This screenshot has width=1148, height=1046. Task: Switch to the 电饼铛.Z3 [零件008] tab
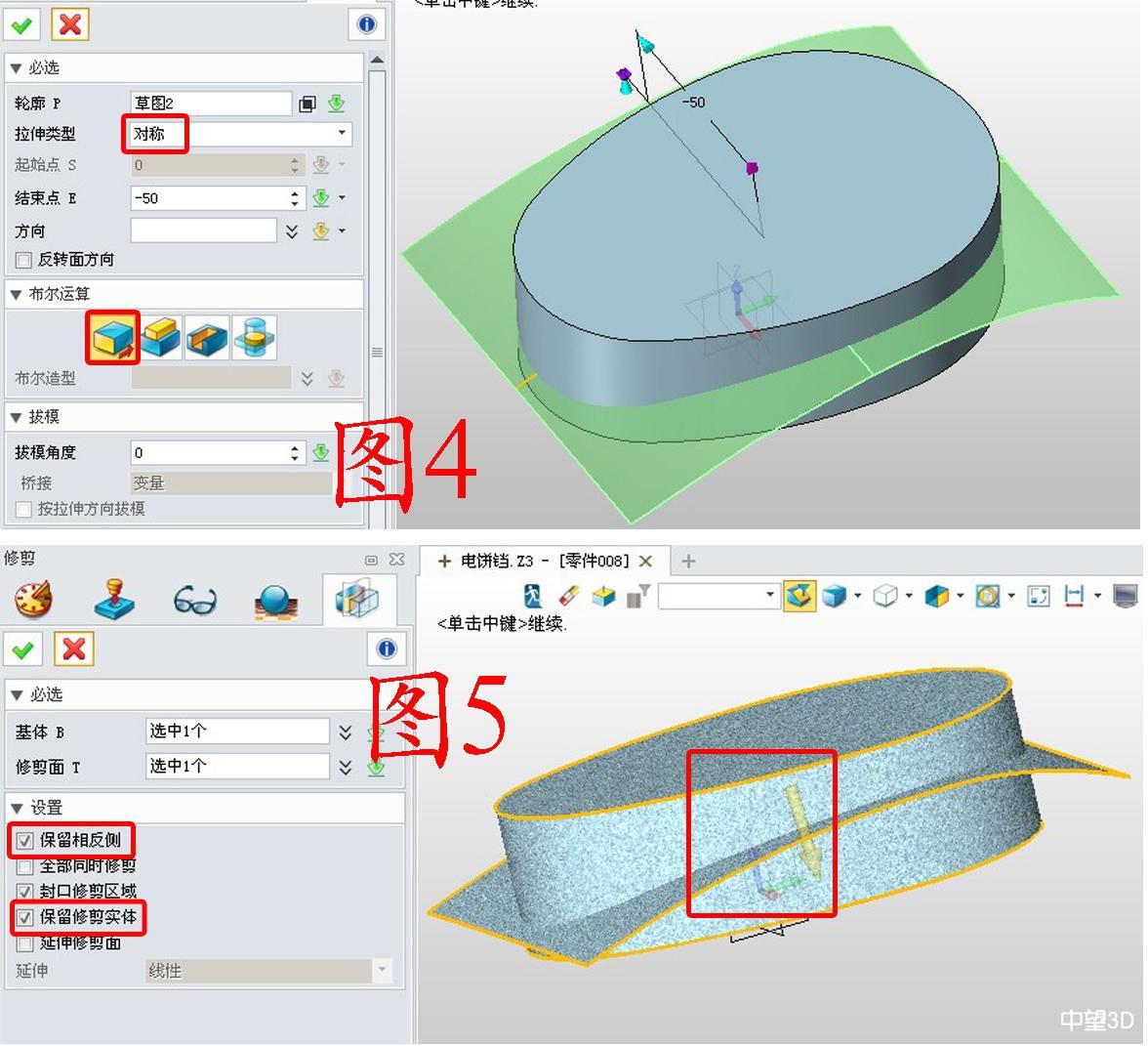(543, 561)
